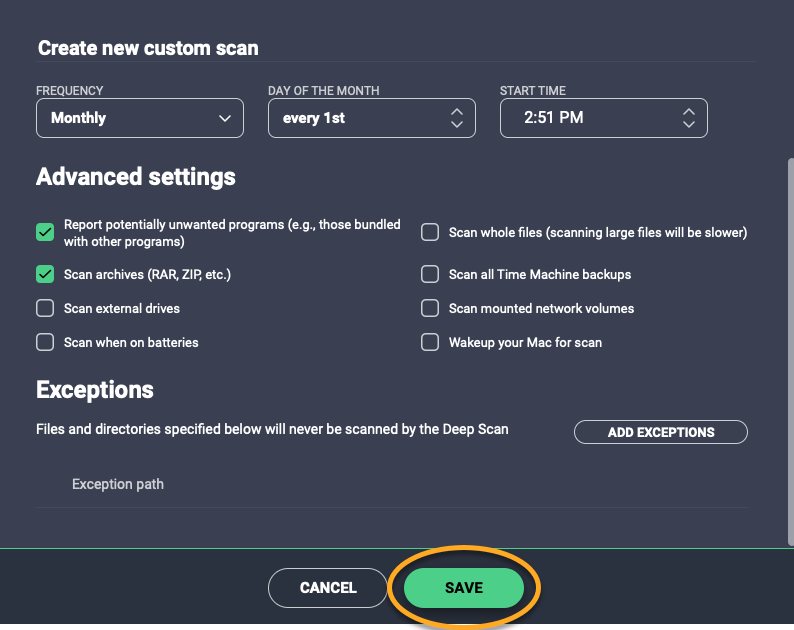Save the custom scan
This screenshot has height=630, width=794.
coord(463,588)
